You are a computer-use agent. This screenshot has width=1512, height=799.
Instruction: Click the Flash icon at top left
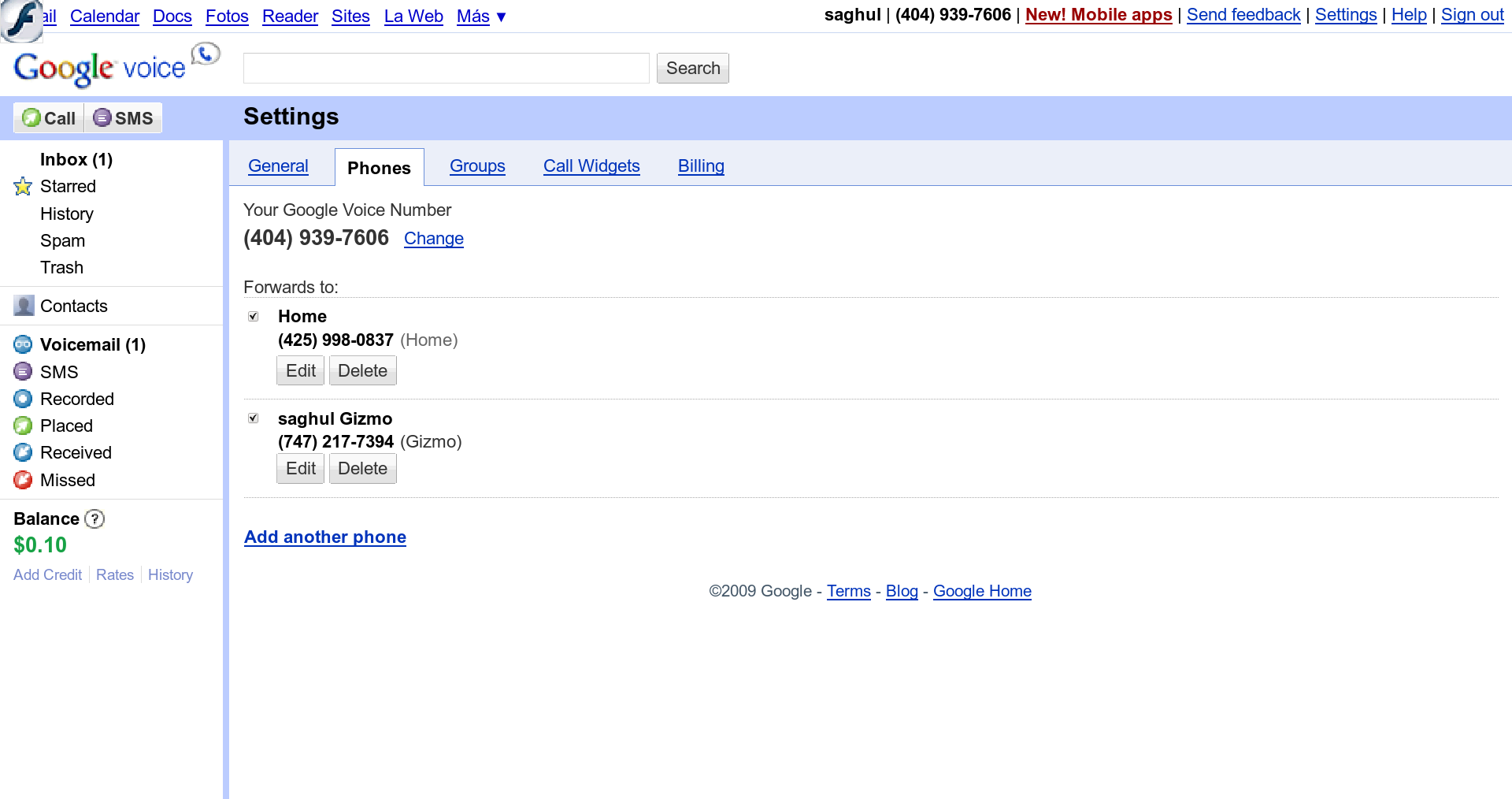pos(21,20)
